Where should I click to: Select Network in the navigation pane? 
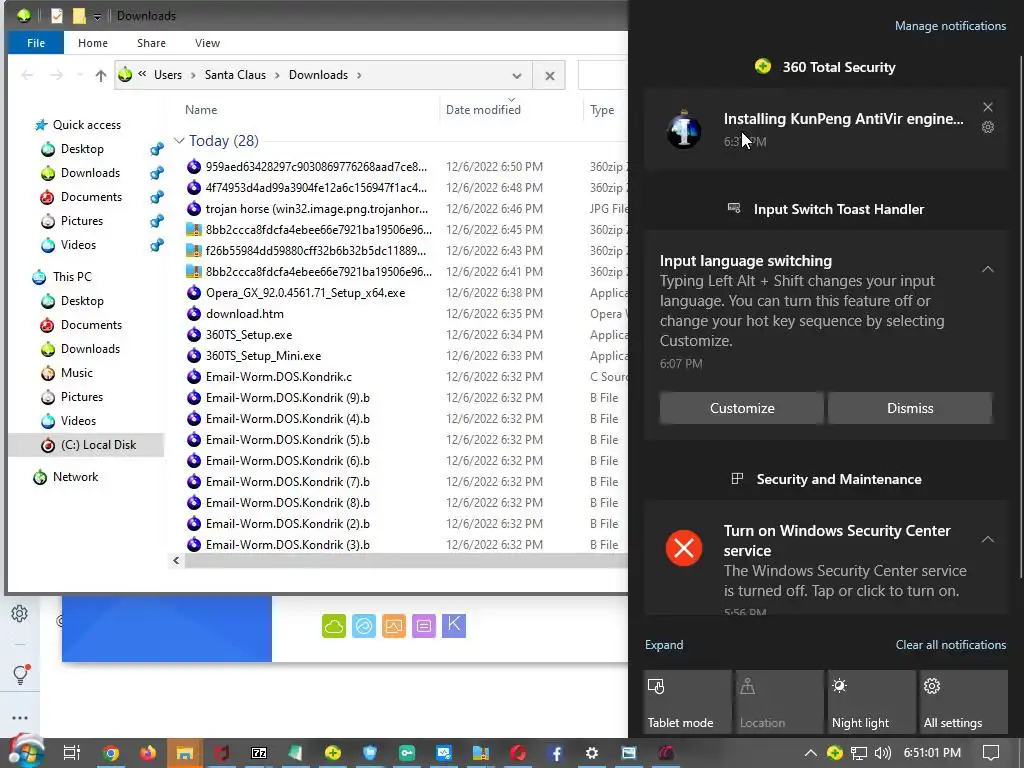tap(75, 477)
